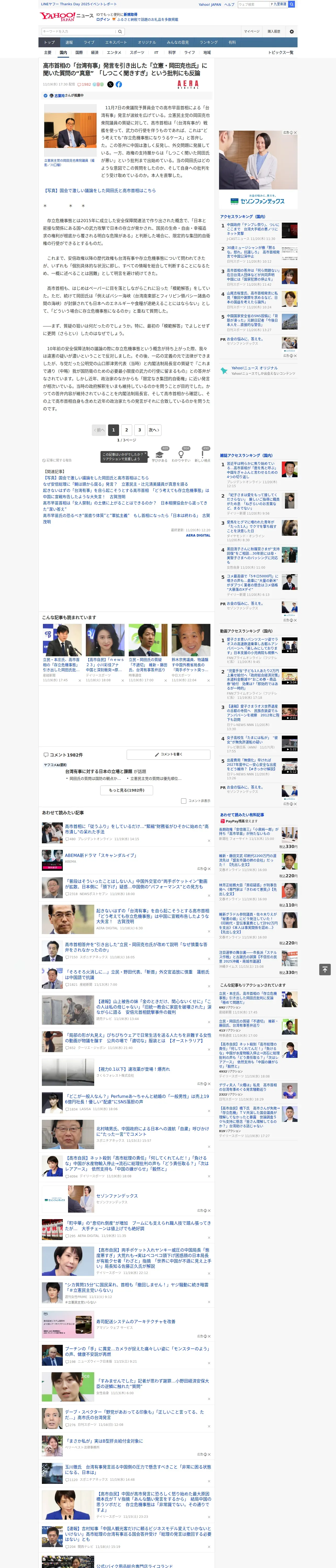Share the article on Facebook
Viewport: 336px width, 1568px height.
coord(119,85)
